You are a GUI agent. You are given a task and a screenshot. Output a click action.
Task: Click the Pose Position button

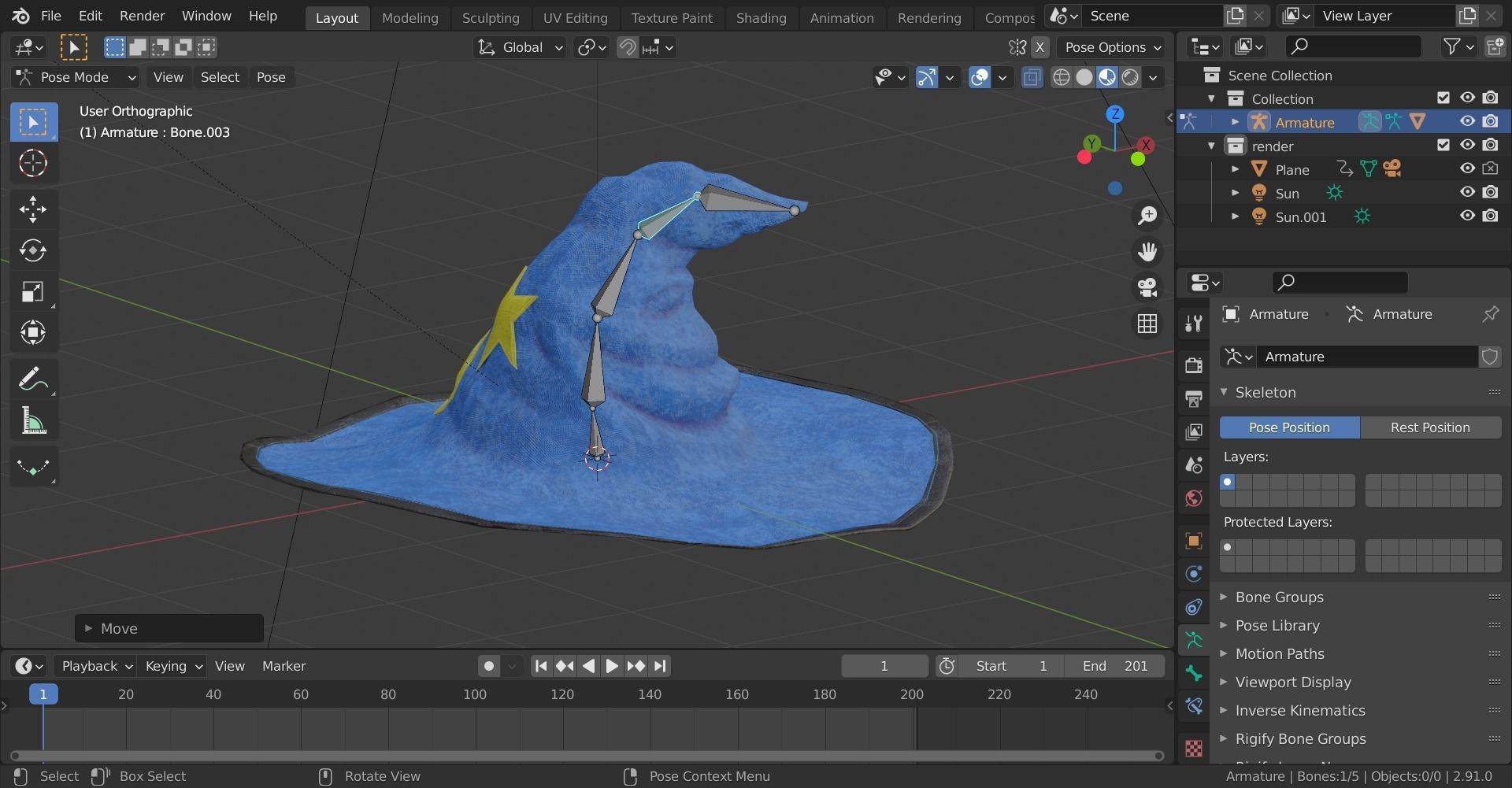coord(1289,427)
